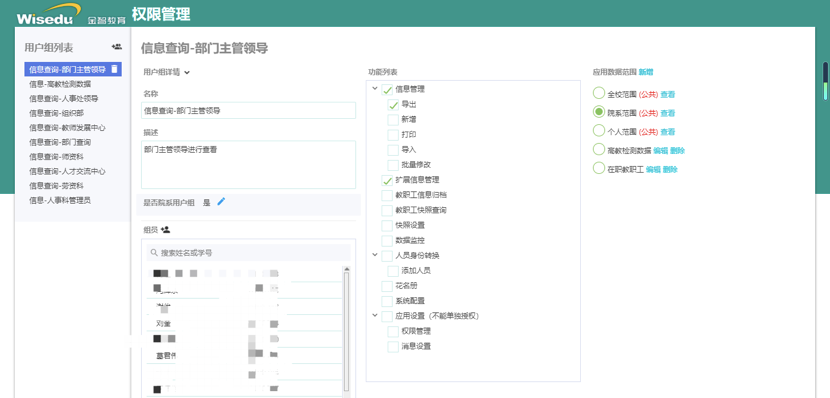Viewport: 830px width, 398px height.
Task: Check the 添加人员 checkbox
Action: (x=393, y=271)
